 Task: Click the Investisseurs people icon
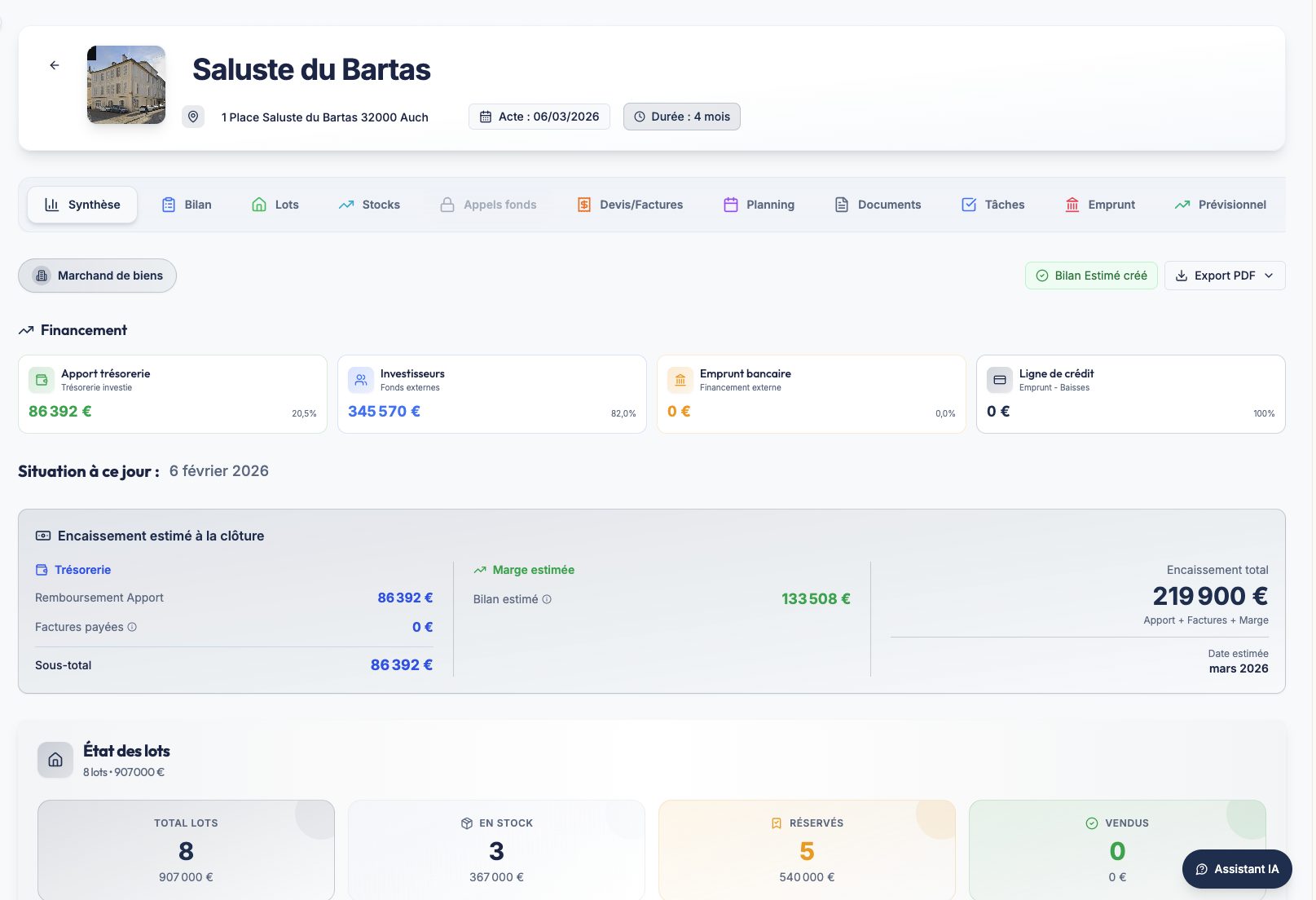coord(361,380)
